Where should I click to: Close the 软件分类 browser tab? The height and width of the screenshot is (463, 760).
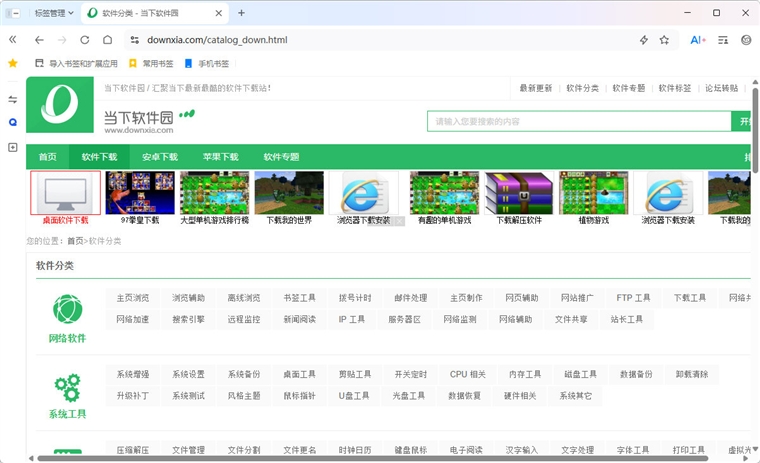(219, 13)
